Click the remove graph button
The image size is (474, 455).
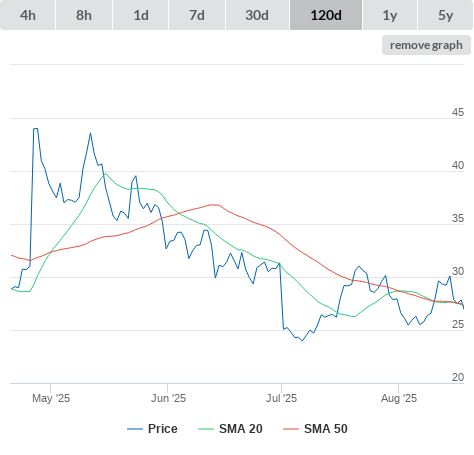point(426,45)
